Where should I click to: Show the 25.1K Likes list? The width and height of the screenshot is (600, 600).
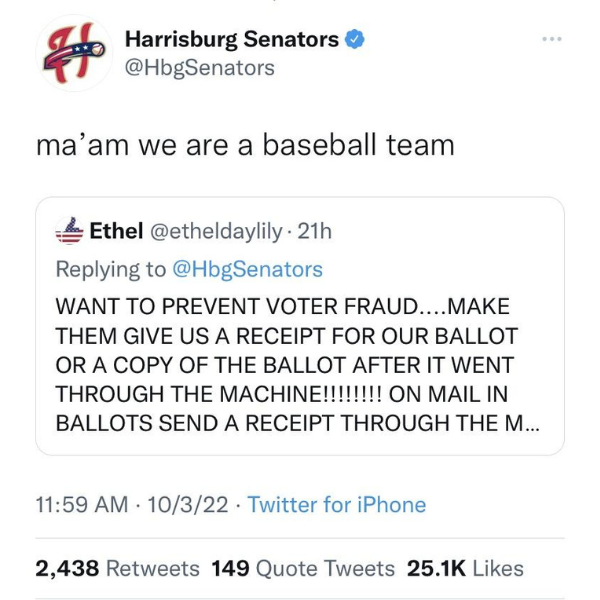[x=465, y=568]
